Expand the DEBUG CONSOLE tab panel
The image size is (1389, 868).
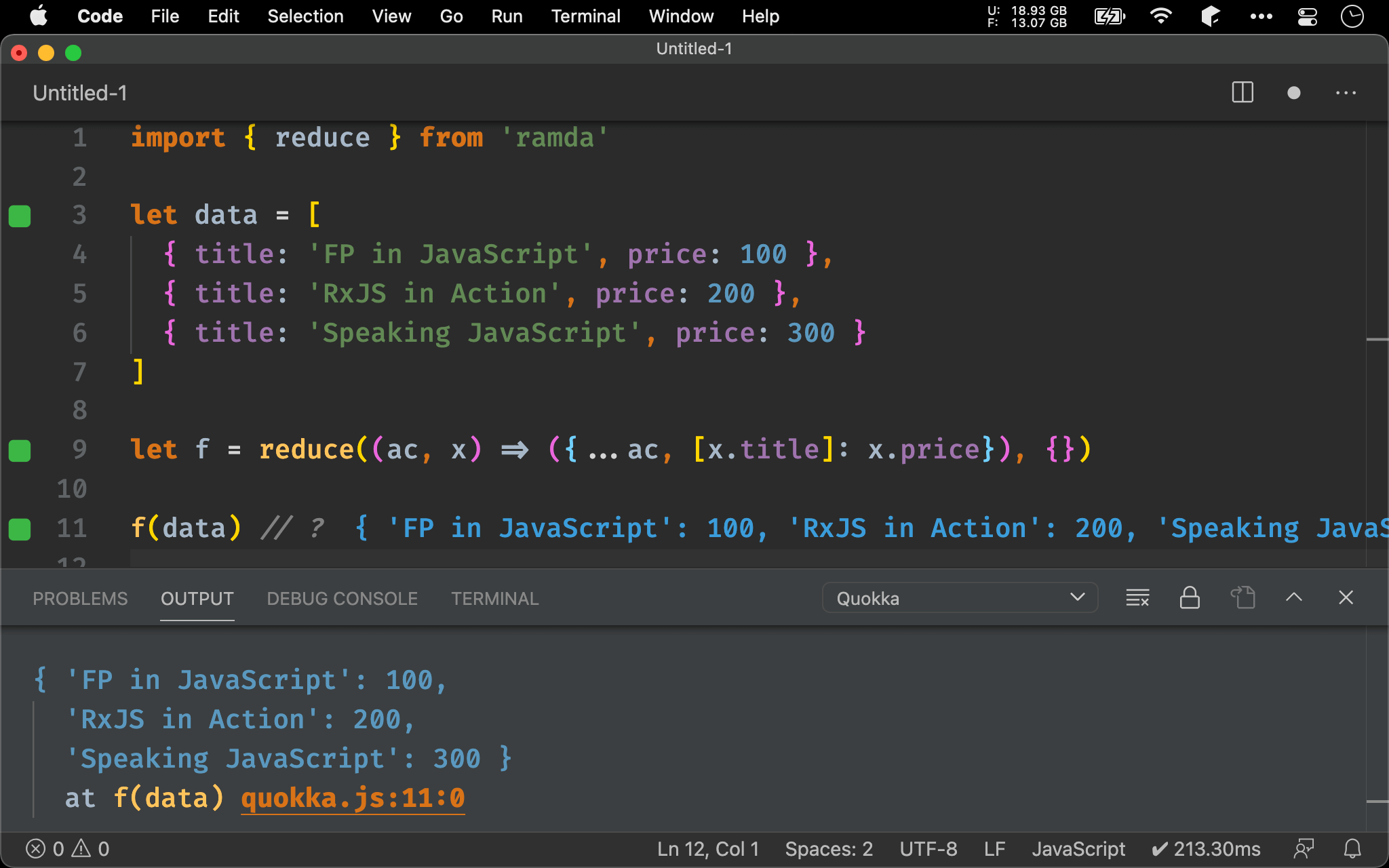click(x=341, y=599)
